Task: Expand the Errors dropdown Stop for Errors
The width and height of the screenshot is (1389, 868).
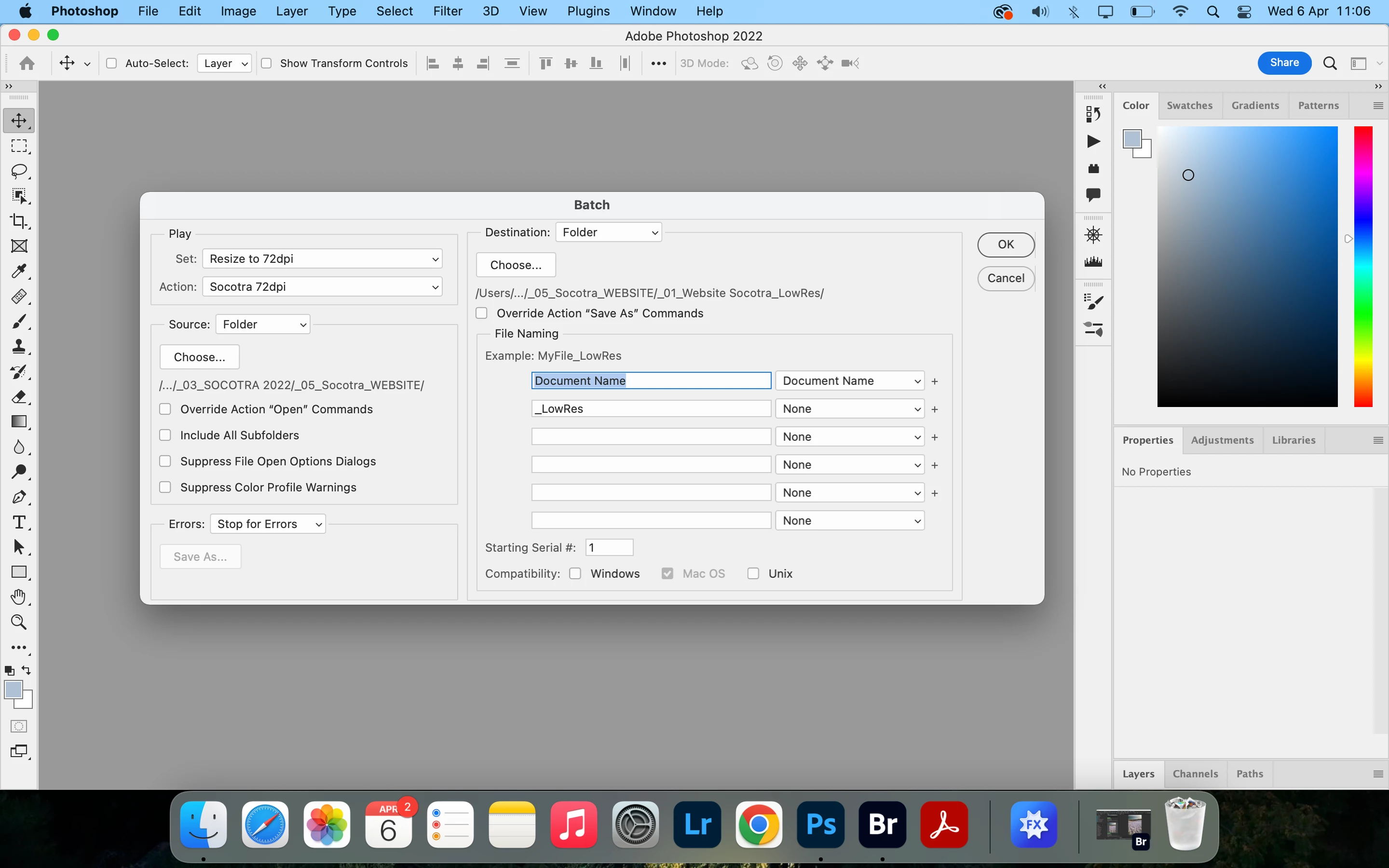Action: coord(268,524)
